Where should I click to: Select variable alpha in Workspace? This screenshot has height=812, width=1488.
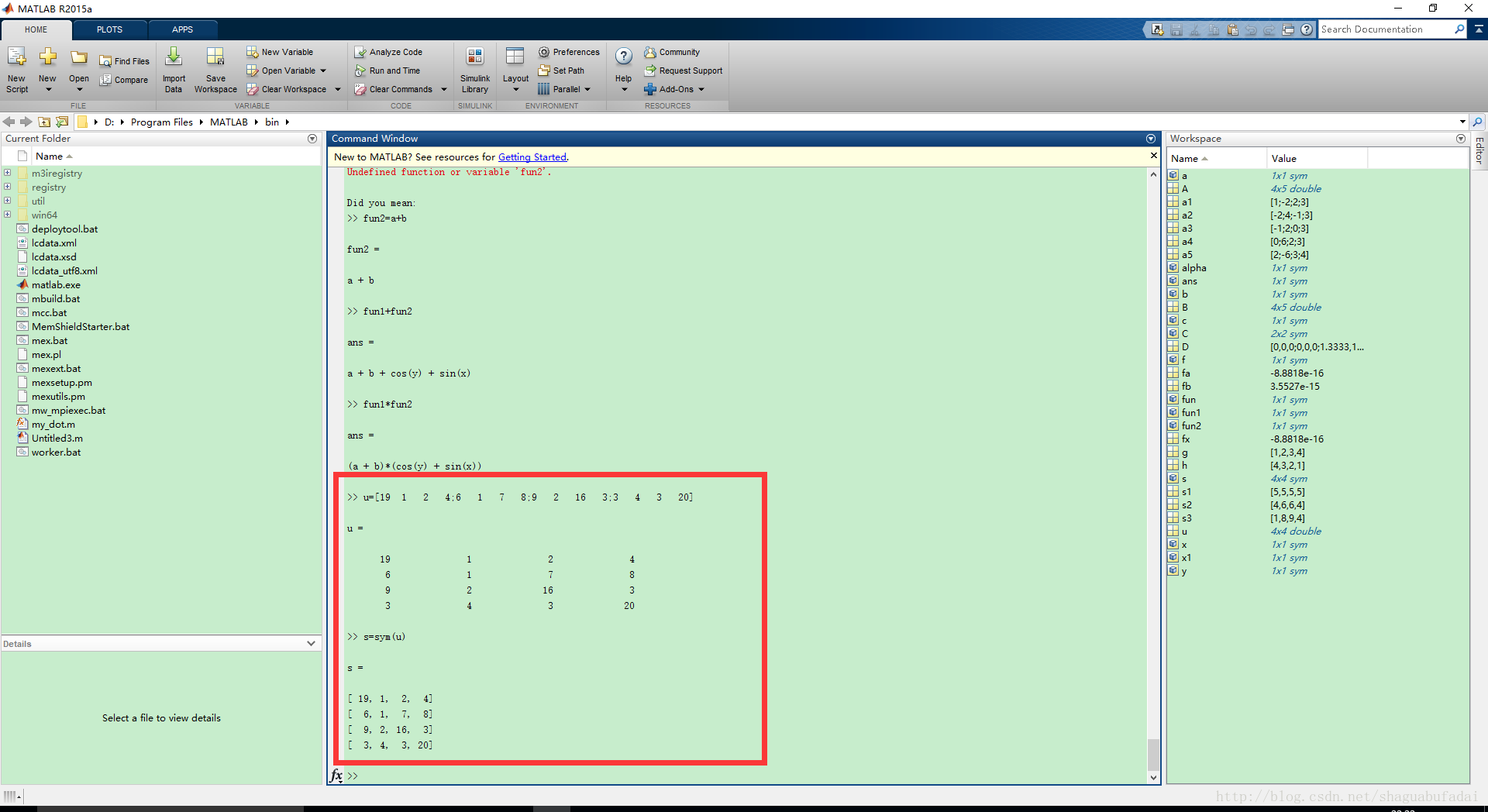pyautogui.click(x=1193, y=267)
